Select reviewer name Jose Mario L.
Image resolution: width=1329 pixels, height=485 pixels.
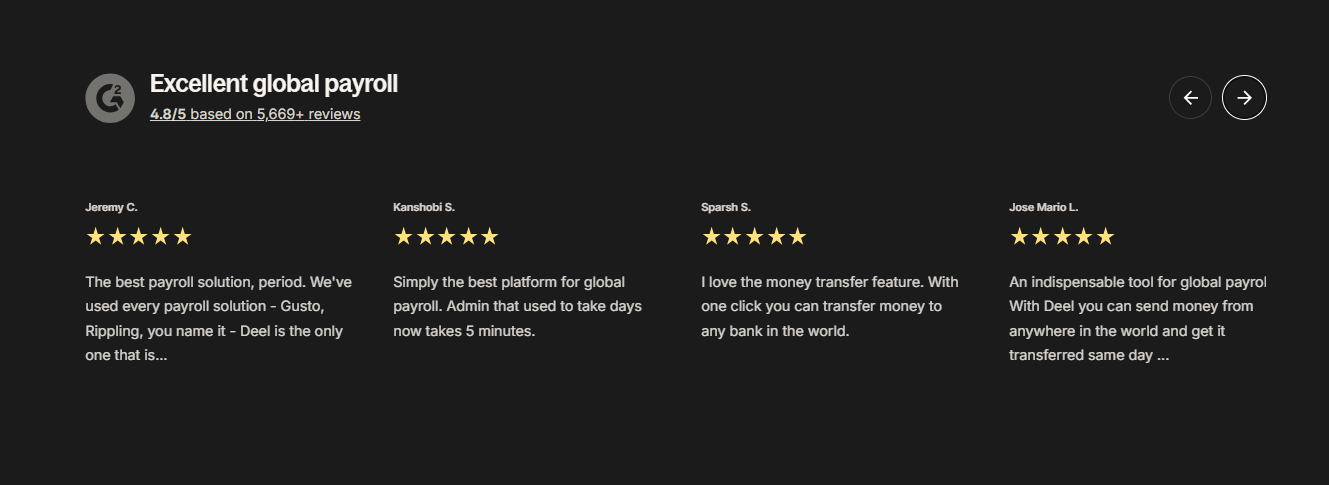1044,207
